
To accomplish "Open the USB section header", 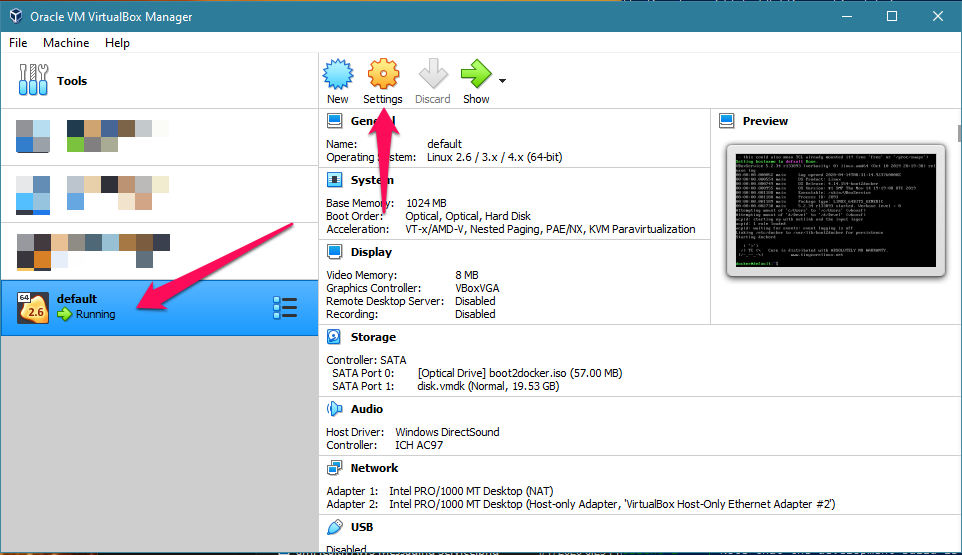I will point(361,527).
